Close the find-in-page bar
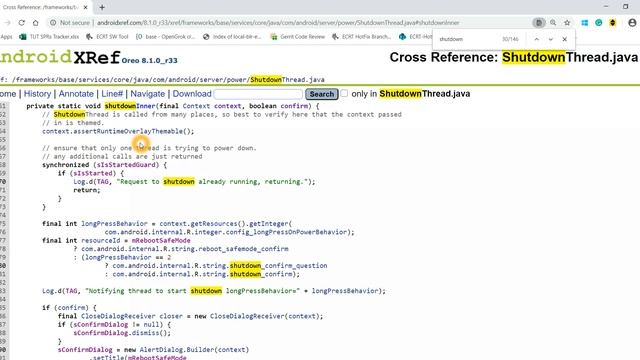640x360 pixels. [564, 39]
